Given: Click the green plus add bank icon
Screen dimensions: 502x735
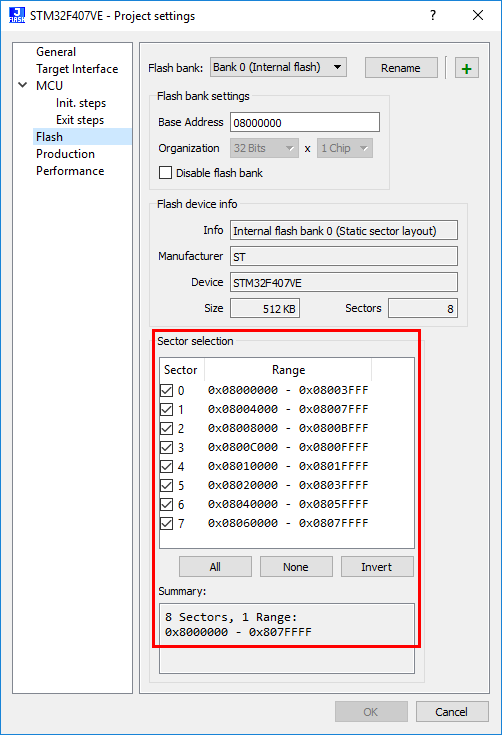Looking at the screenshot, I should pos(466,68).
